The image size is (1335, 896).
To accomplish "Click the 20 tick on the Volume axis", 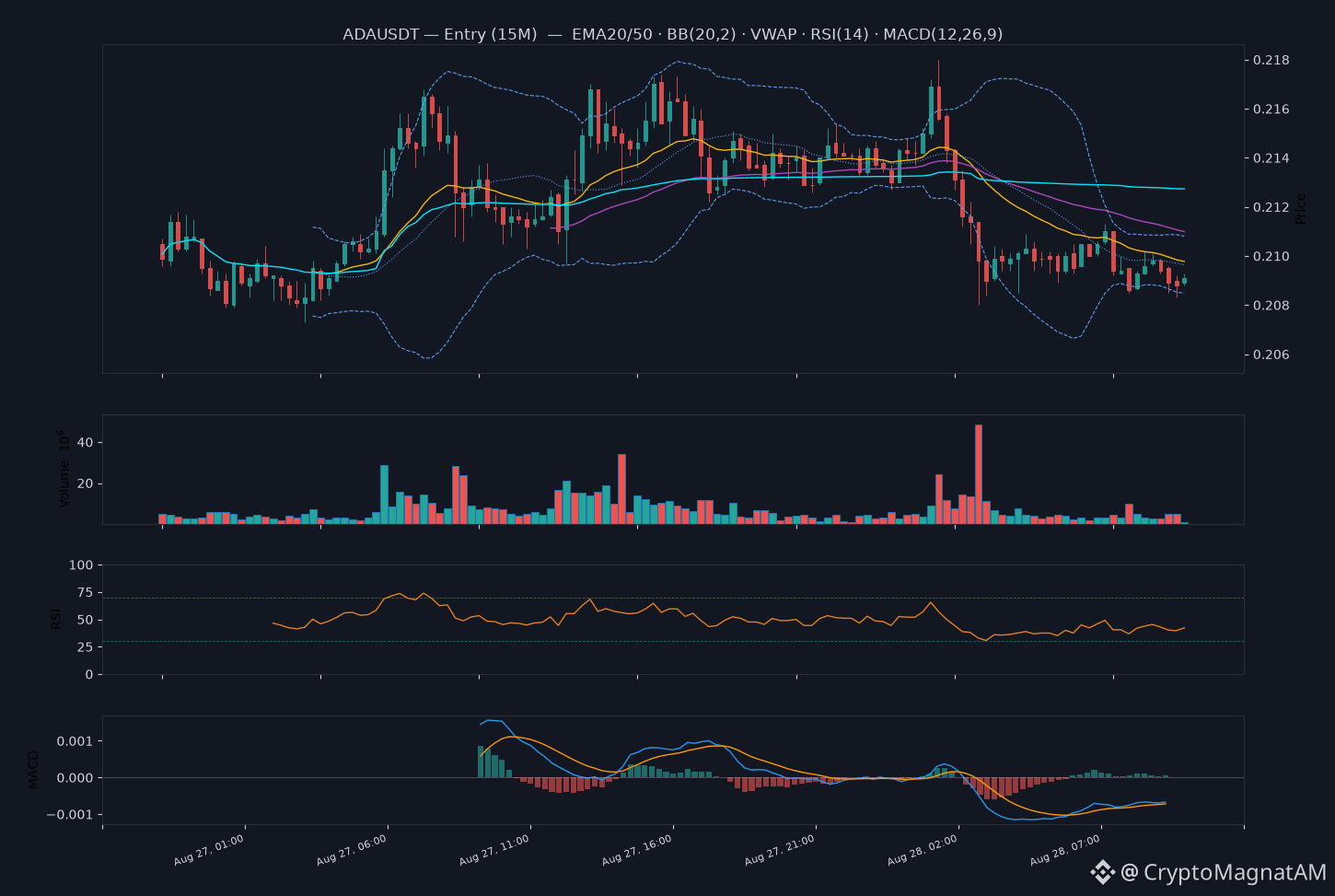I will coord(86,483).
